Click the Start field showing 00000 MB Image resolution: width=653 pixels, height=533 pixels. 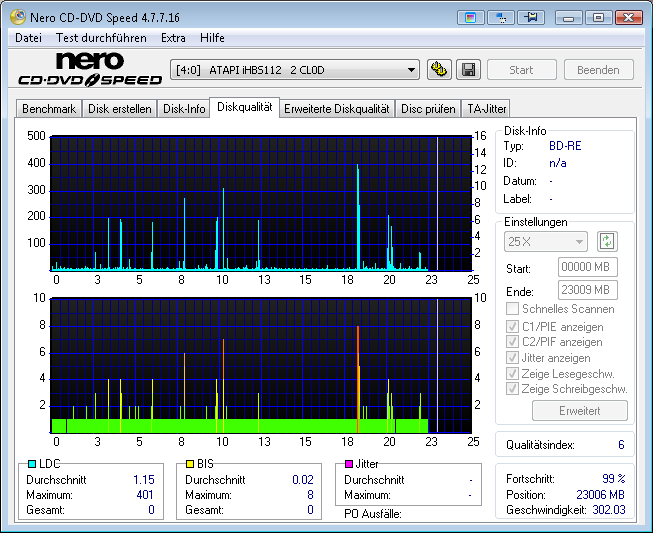point(588,267)
